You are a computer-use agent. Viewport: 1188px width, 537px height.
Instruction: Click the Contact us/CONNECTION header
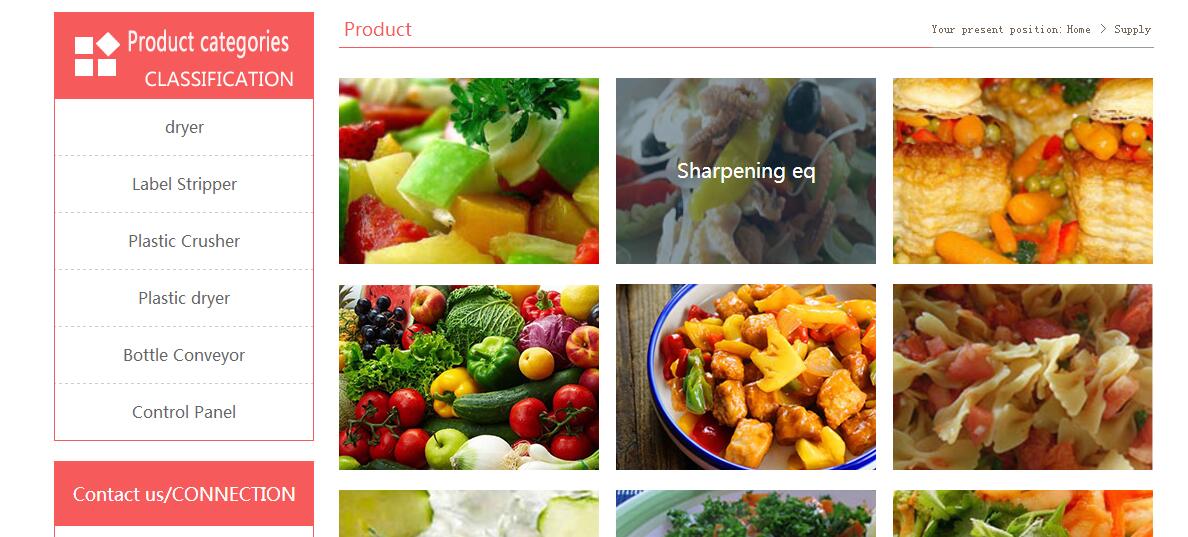coord(184,494)
